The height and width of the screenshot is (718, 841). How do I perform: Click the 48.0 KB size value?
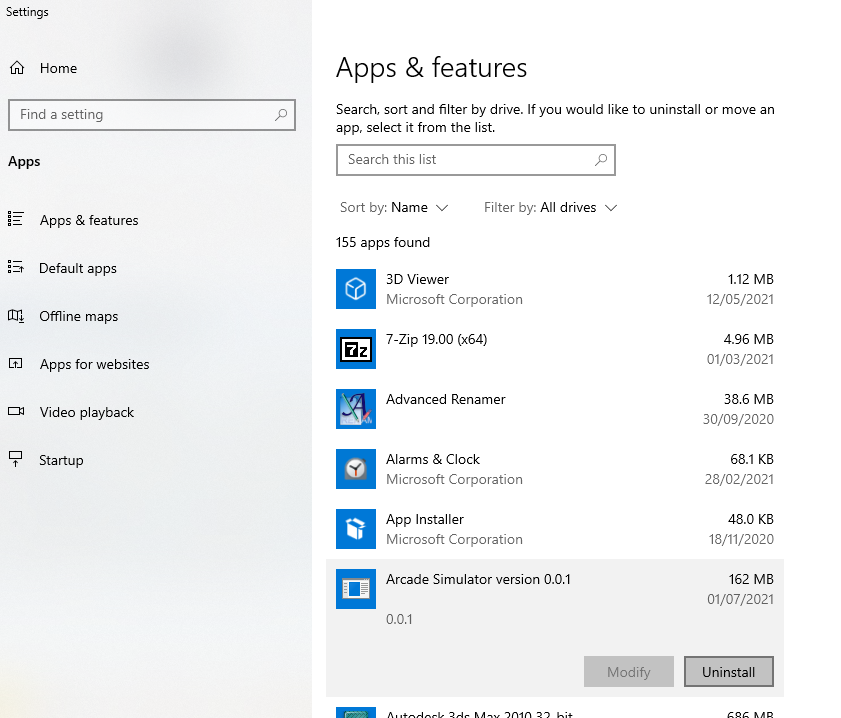[750, 520]
